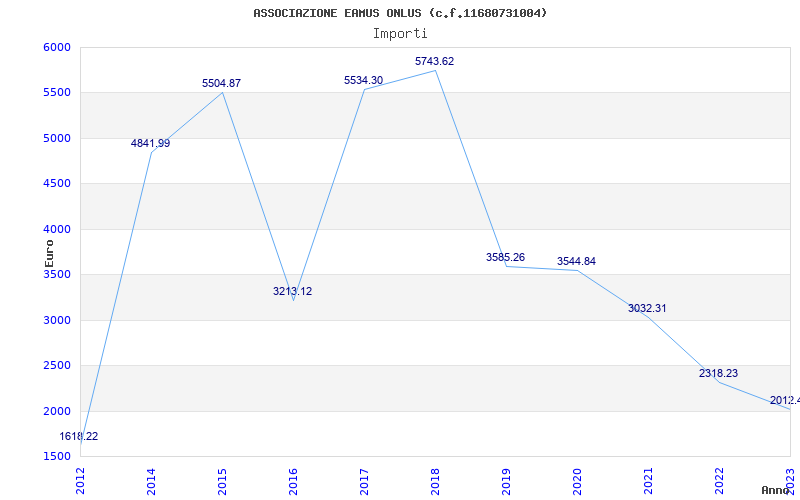Click x-axis year 2022
This screenshot has height=500, width=800.
(x=719, y=480)
